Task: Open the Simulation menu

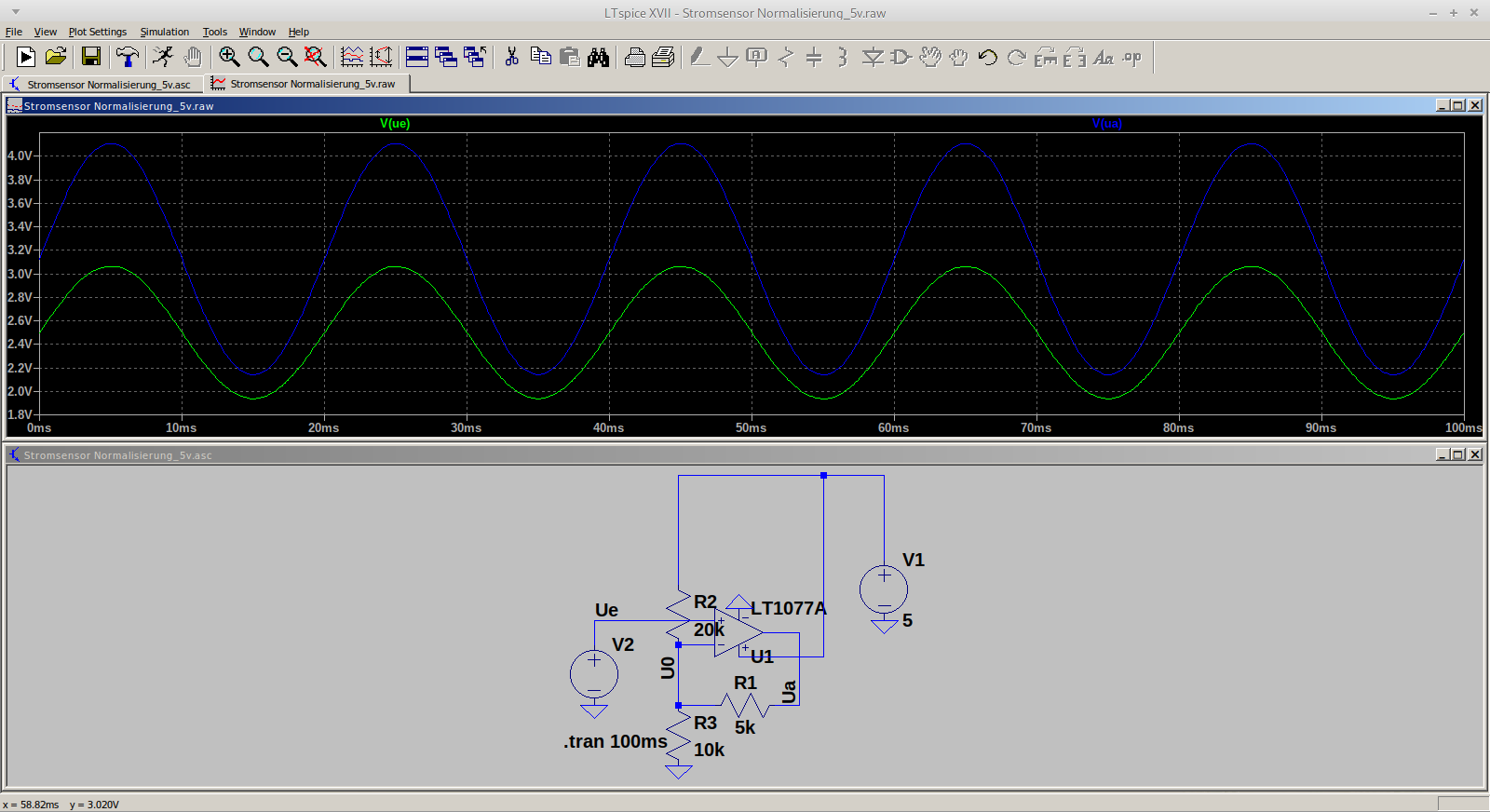Action: [164, 32]
